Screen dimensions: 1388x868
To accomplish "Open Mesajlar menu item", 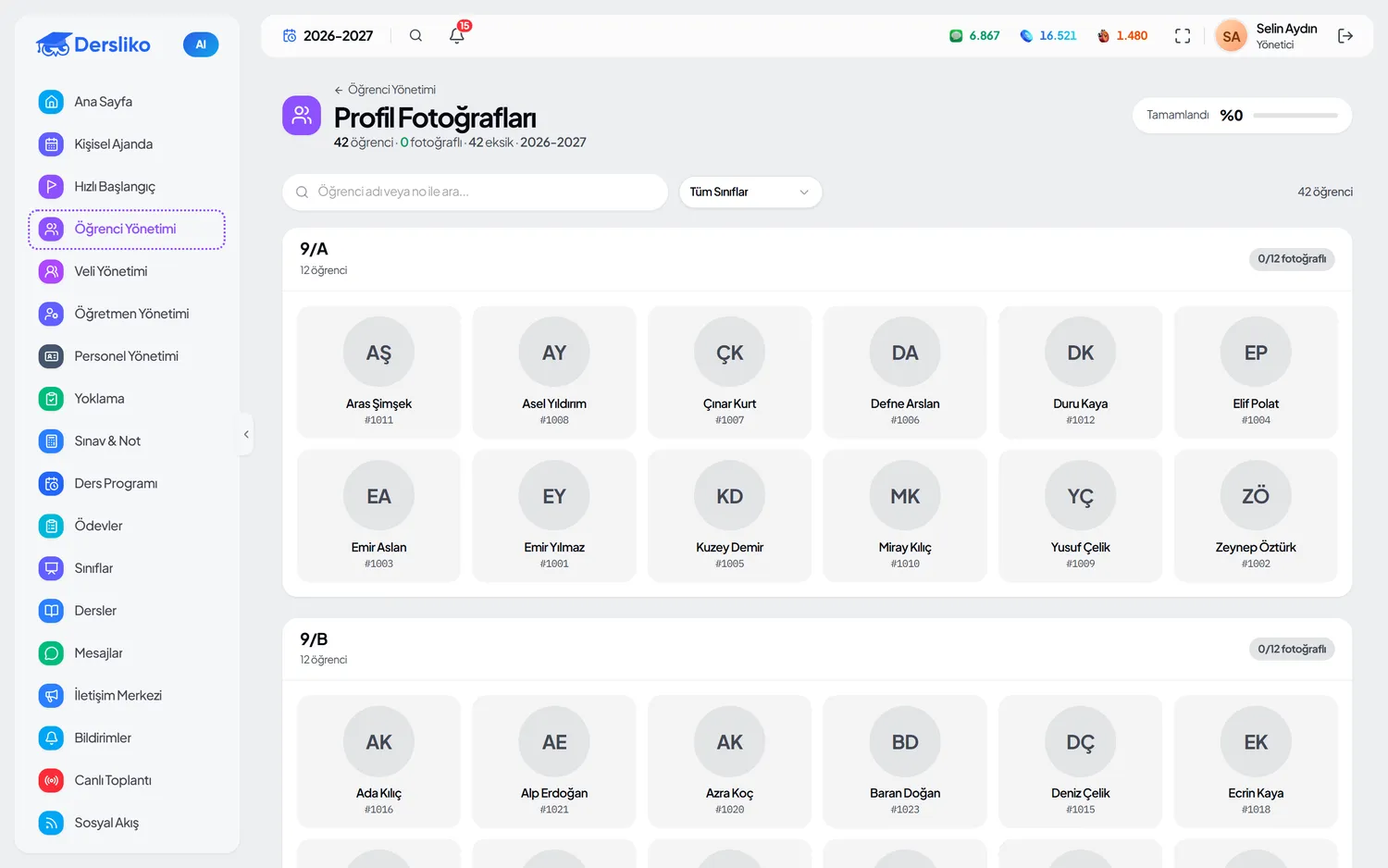I will [x=127, y=653].
